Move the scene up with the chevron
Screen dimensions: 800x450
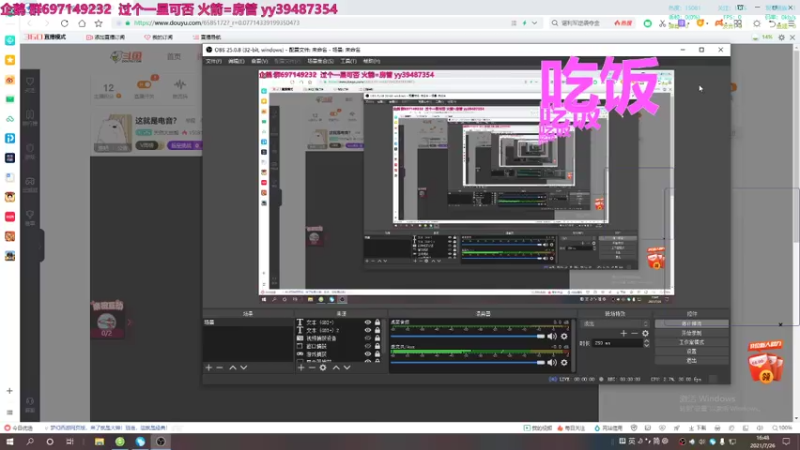point(233,367)
